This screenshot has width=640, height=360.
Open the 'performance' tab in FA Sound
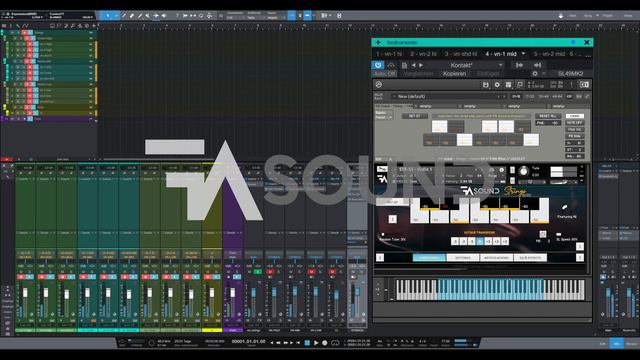(x=429, y=258)
